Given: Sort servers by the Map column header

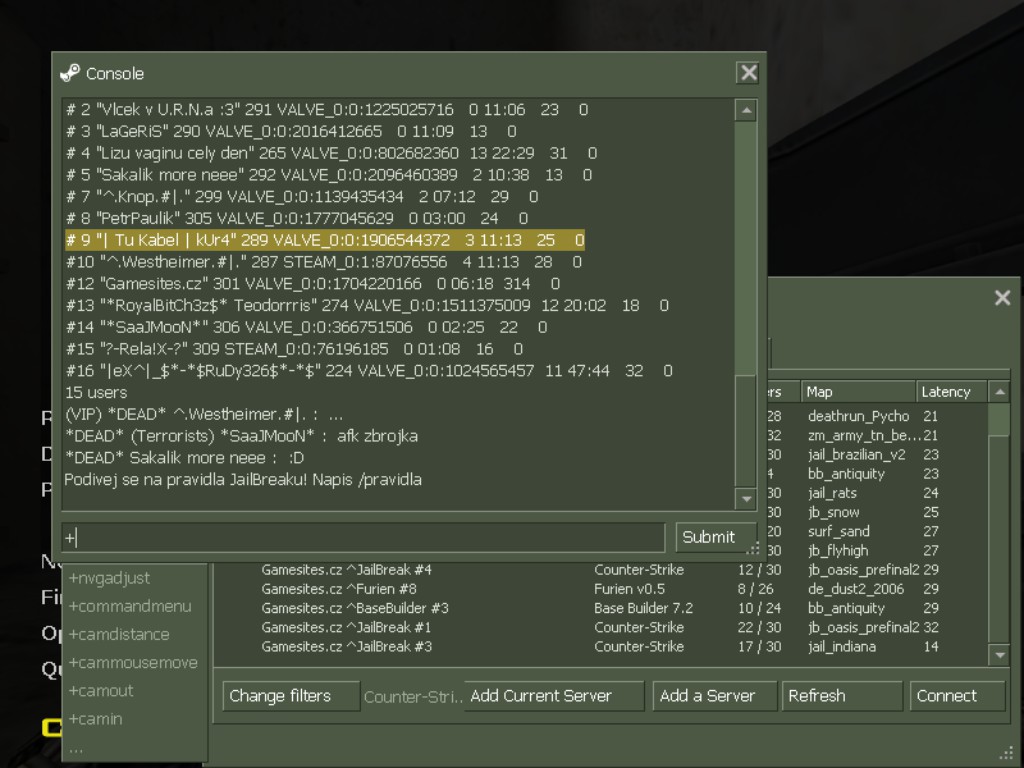Looking at the screenshot, I should pyautogui.click(x=857, y=392).
